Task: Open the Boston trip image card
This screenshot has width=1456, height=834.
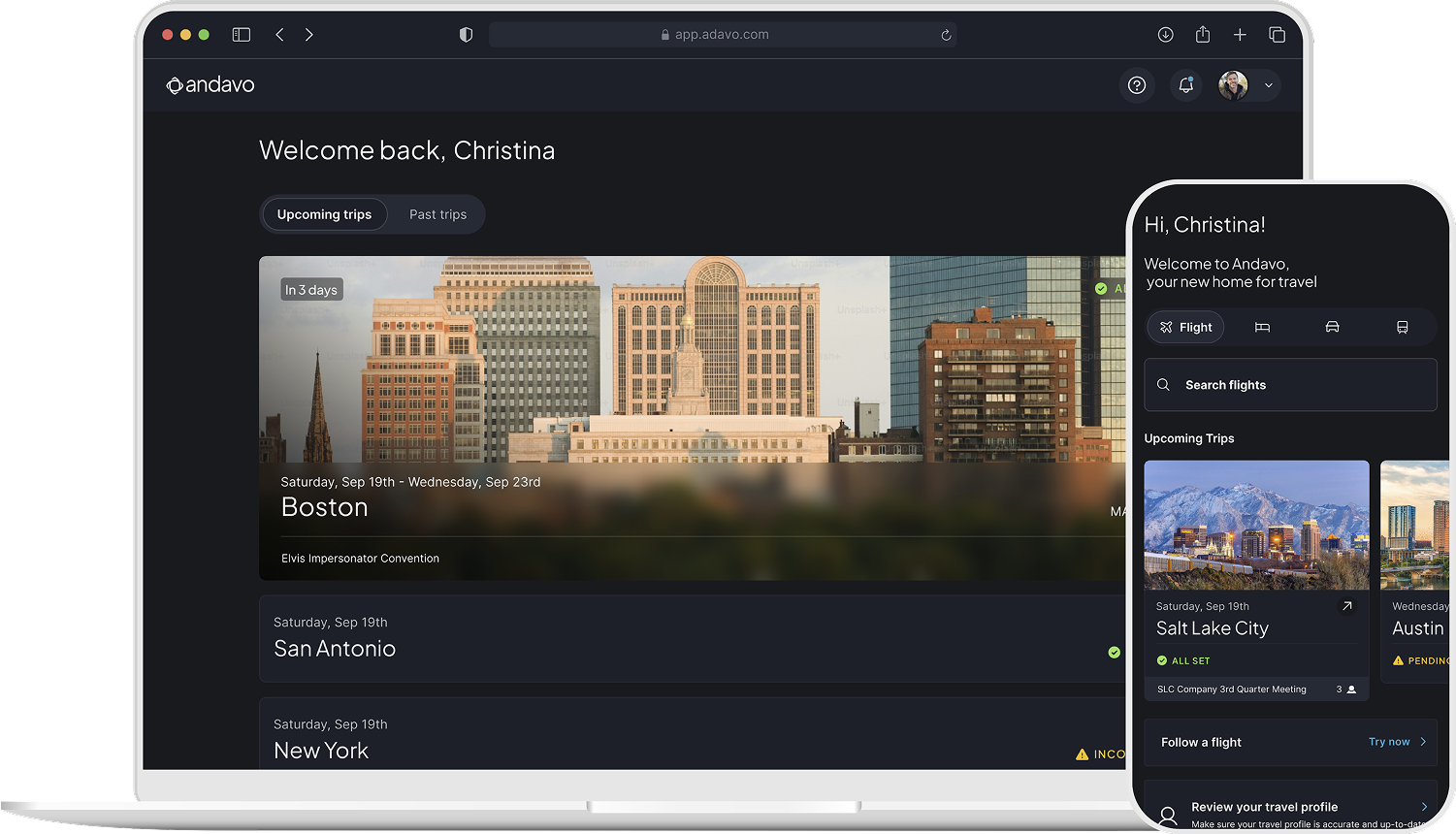Action: [x=693, y=418]
